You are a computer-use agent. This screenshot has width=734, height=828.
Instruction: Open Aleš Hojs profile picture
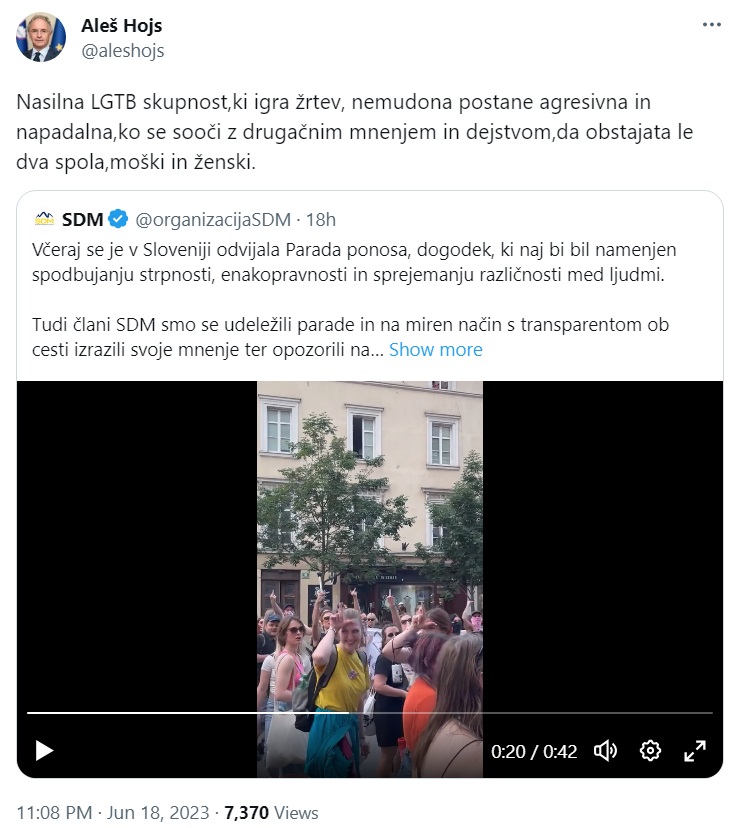(x=41, y=37)
